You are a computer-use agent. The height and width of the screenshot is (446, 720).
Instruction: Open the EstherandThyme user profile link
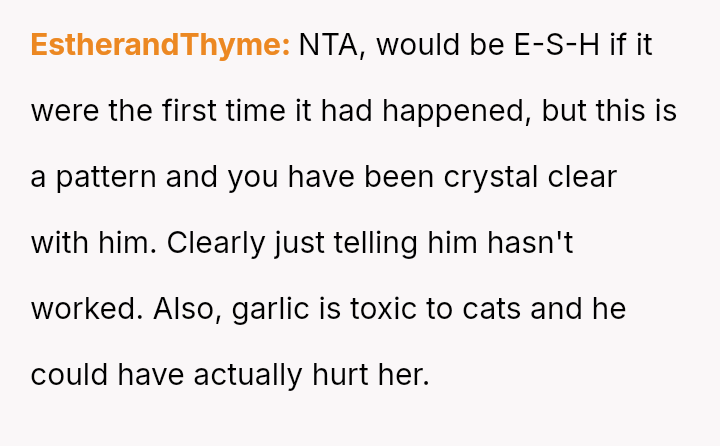[x=160, y=46]
